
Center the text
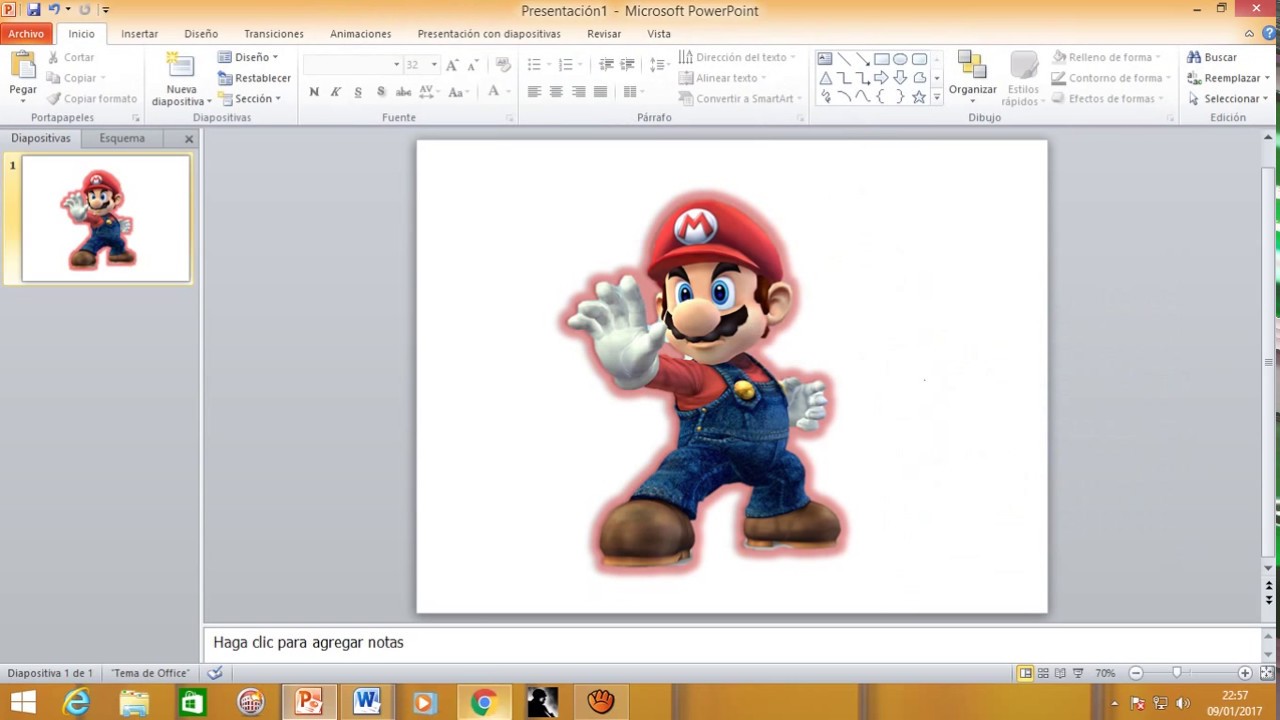coord(556,92)
